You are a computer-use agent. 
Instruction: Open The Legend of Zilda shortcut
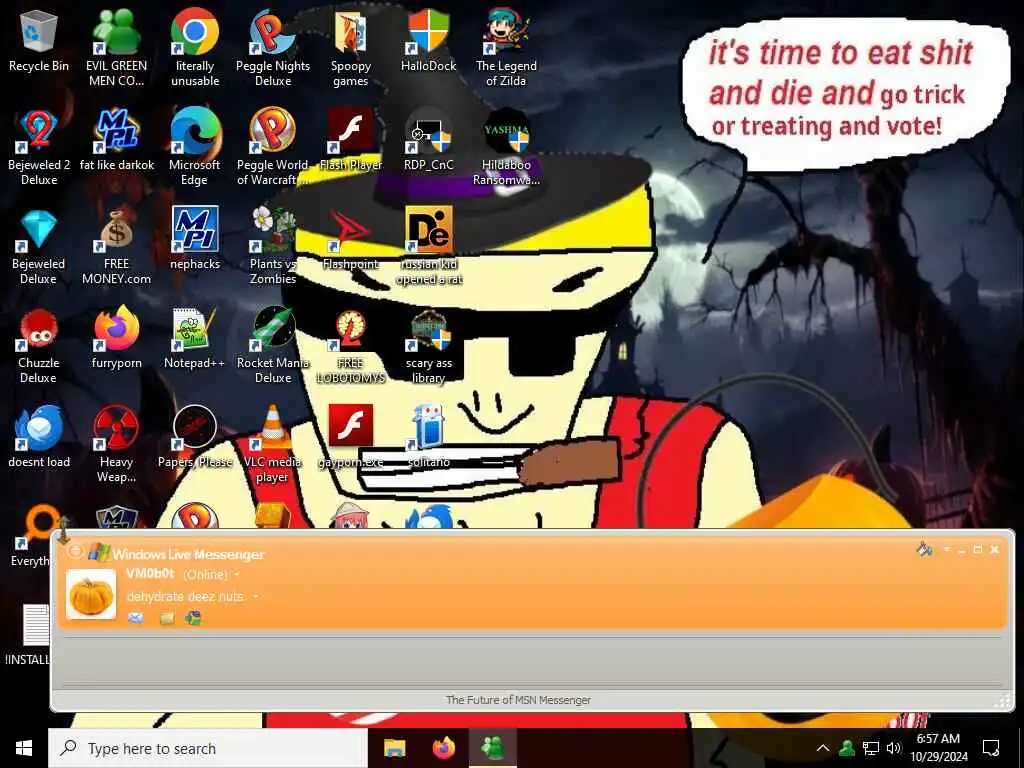[506, 47]
